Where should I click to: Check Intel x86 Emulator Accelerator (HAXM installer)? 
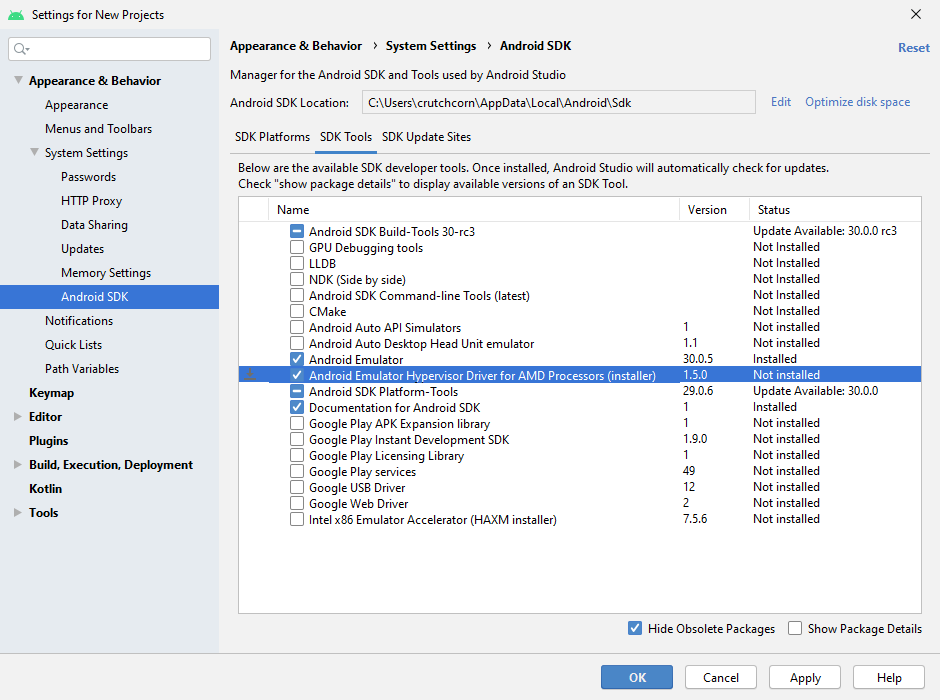click(297, 519)
